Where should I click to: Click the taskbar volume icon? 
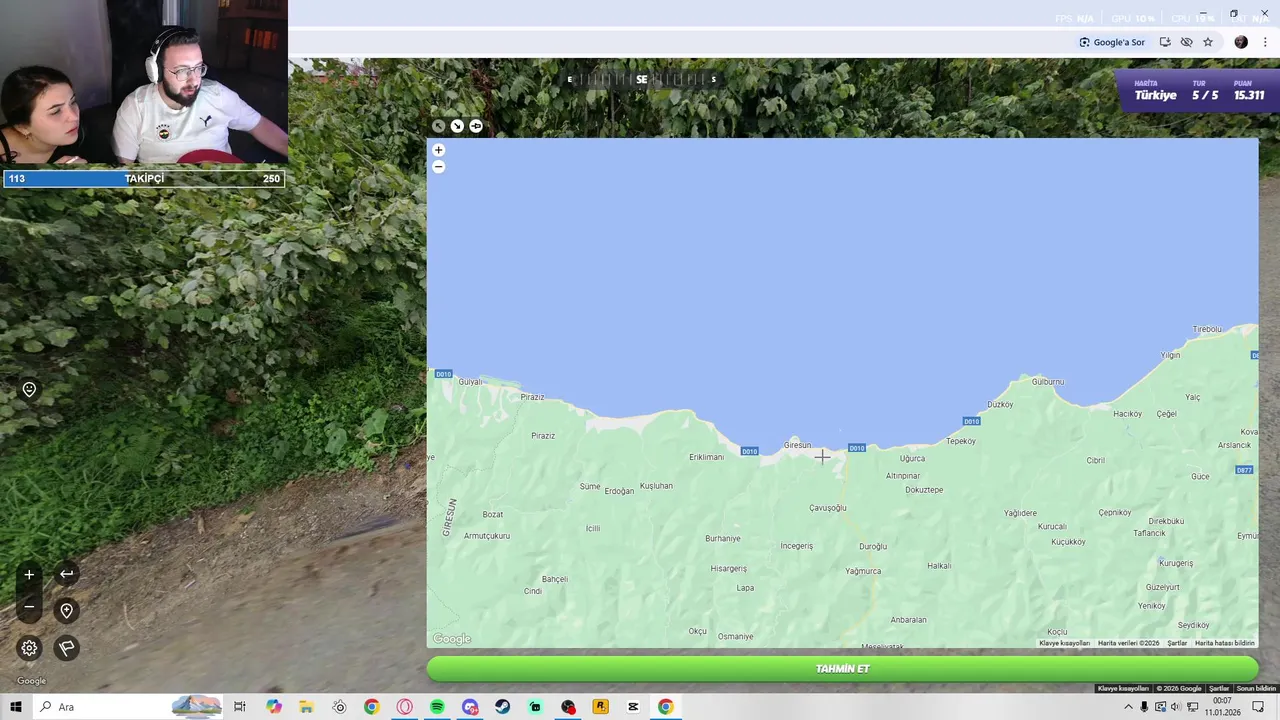tap(1176, 707)
